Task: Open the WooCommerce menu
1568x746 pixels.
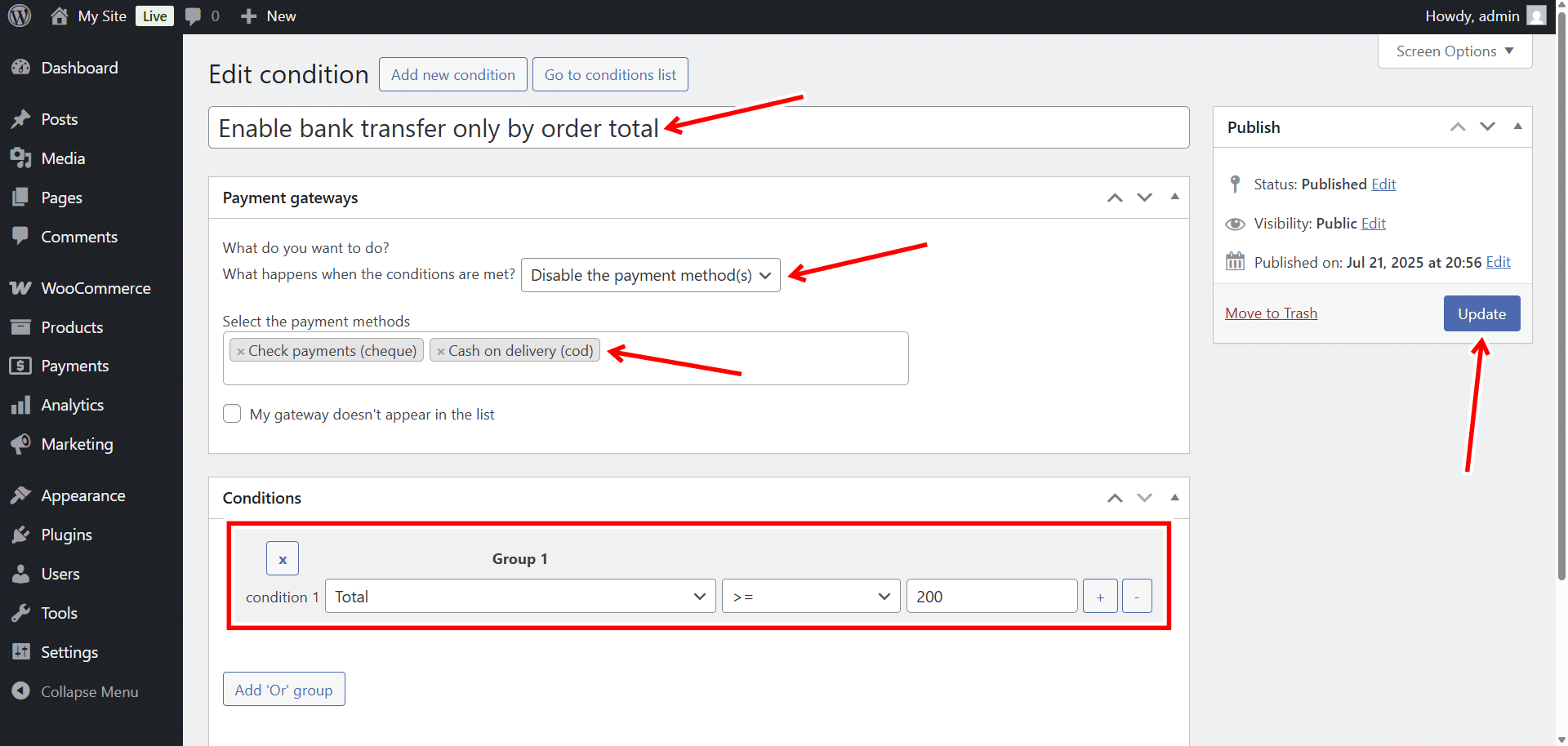Action: click(91, 288)
